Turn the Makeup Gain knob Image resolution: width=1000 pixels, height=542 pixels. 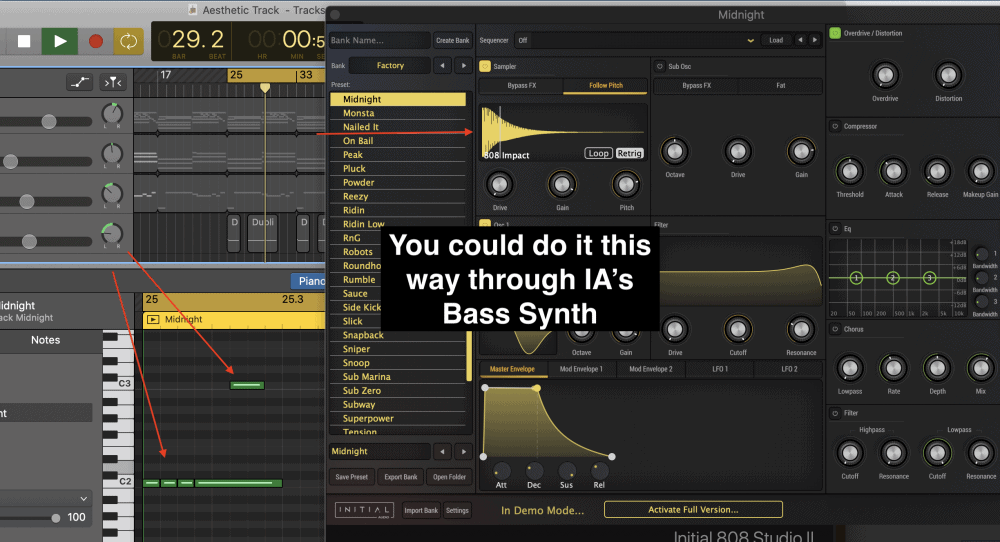point(980,171)
